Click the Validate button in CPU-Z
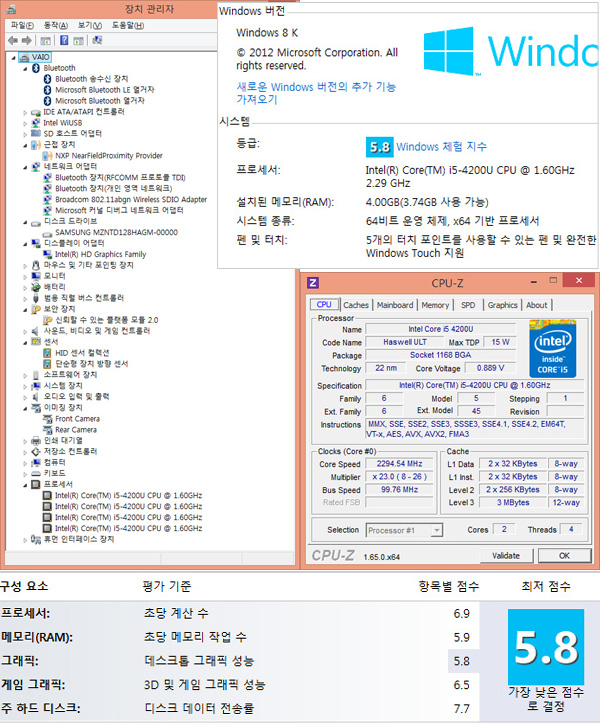Viewport: 600px width, 727px height. pyautogui.click(x=506, y=555)
